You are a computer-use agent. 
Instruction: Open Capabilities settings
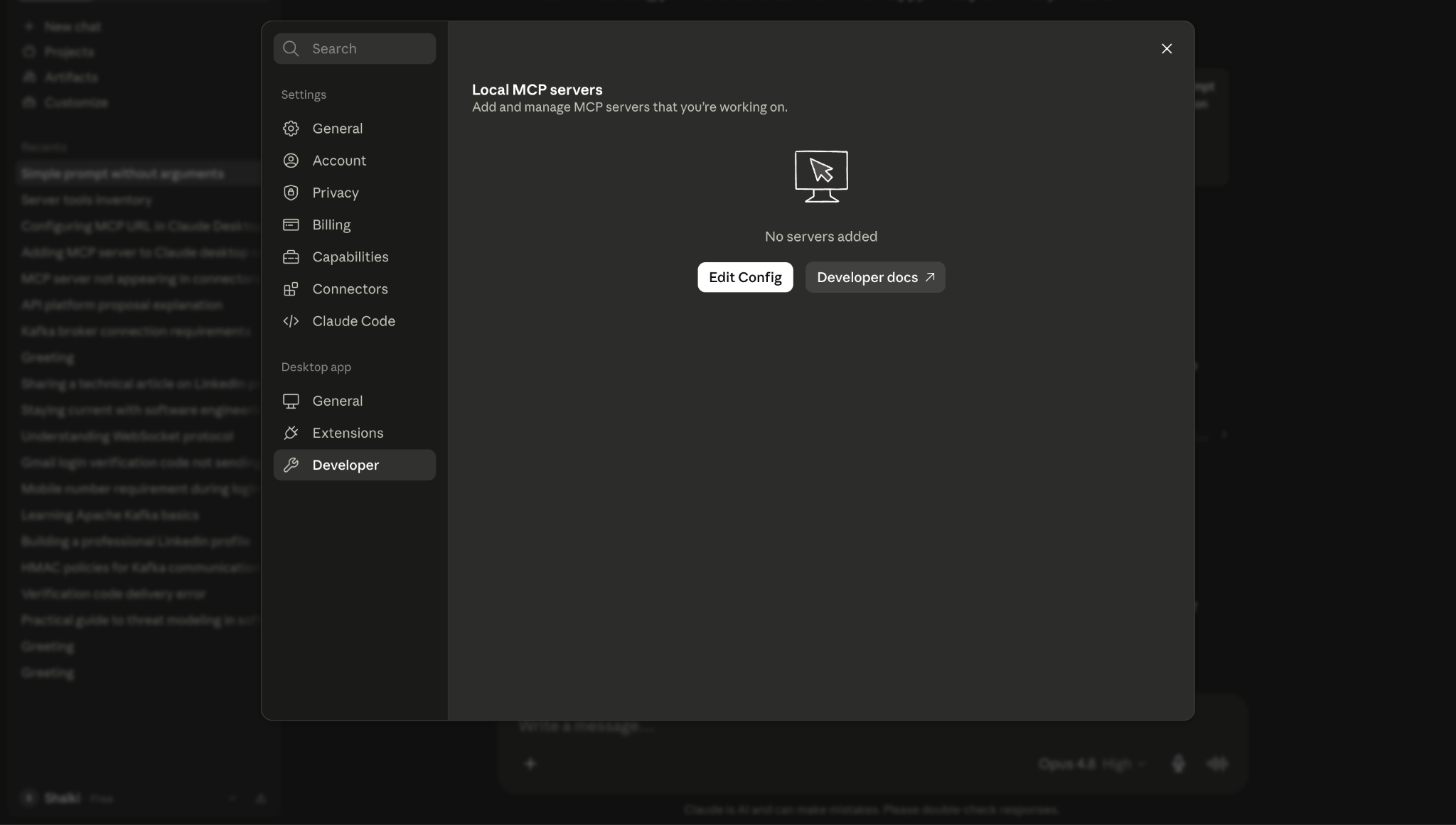tap(355, 257)
